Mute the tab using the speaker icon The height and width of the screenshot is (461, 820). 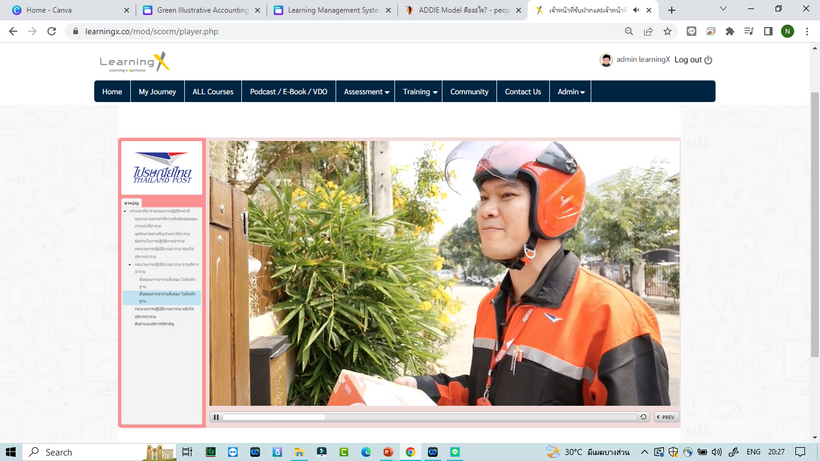pos(638,10)
